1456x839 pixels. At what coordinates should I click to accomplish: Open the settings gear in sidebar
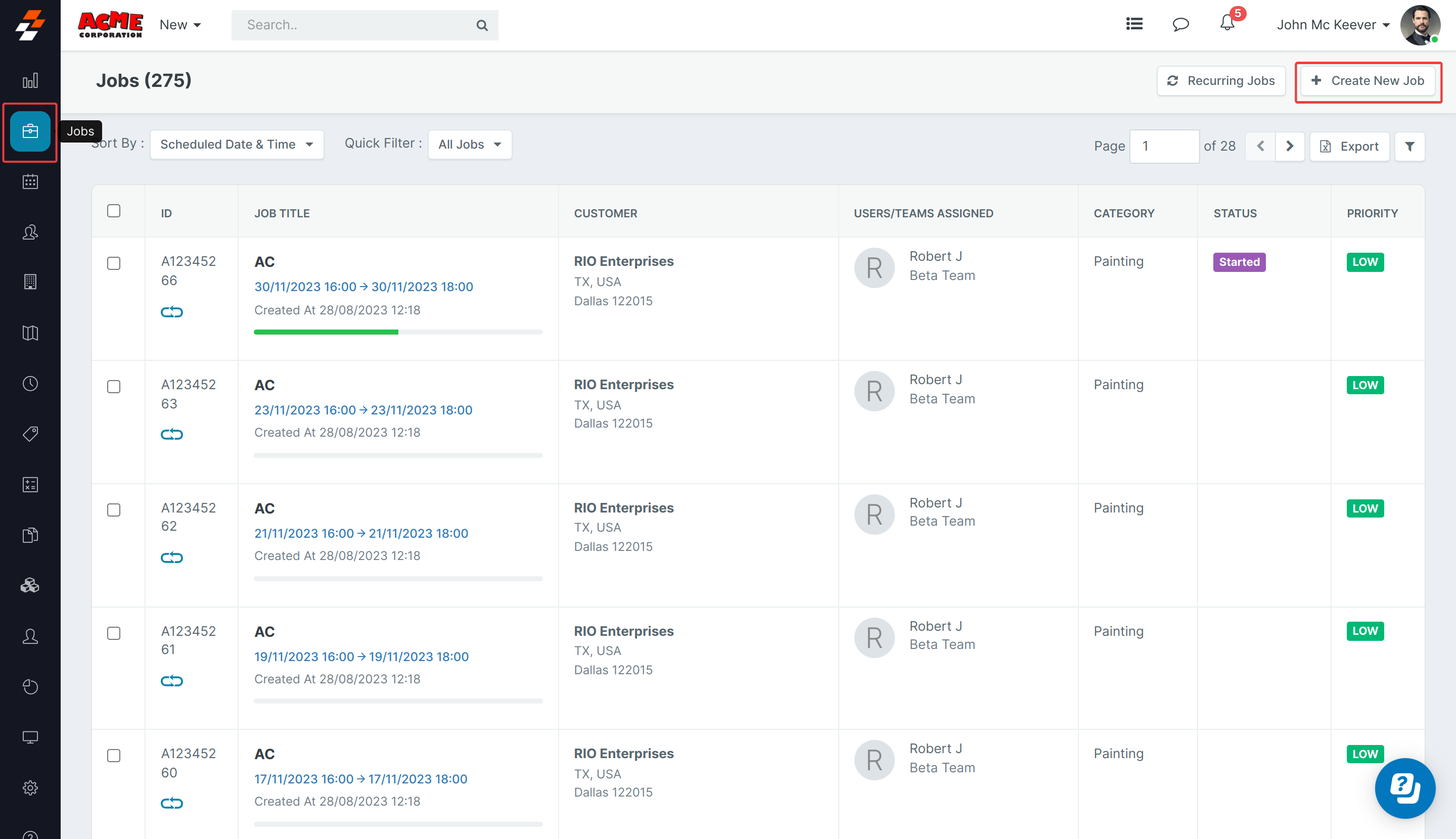click(30, 788)
